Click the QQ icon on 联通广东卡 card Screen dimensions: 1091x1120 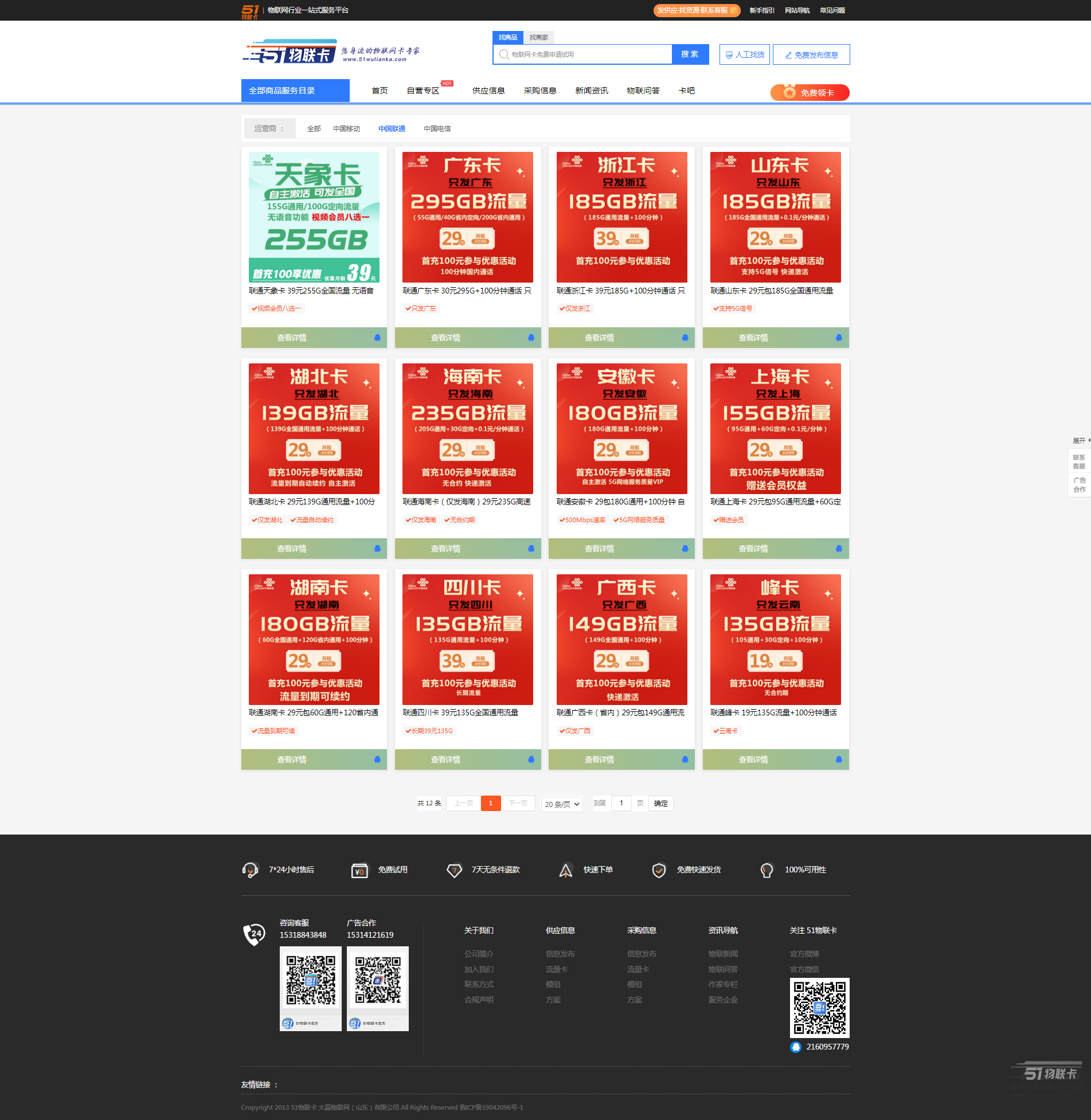(x=531, y=338)
